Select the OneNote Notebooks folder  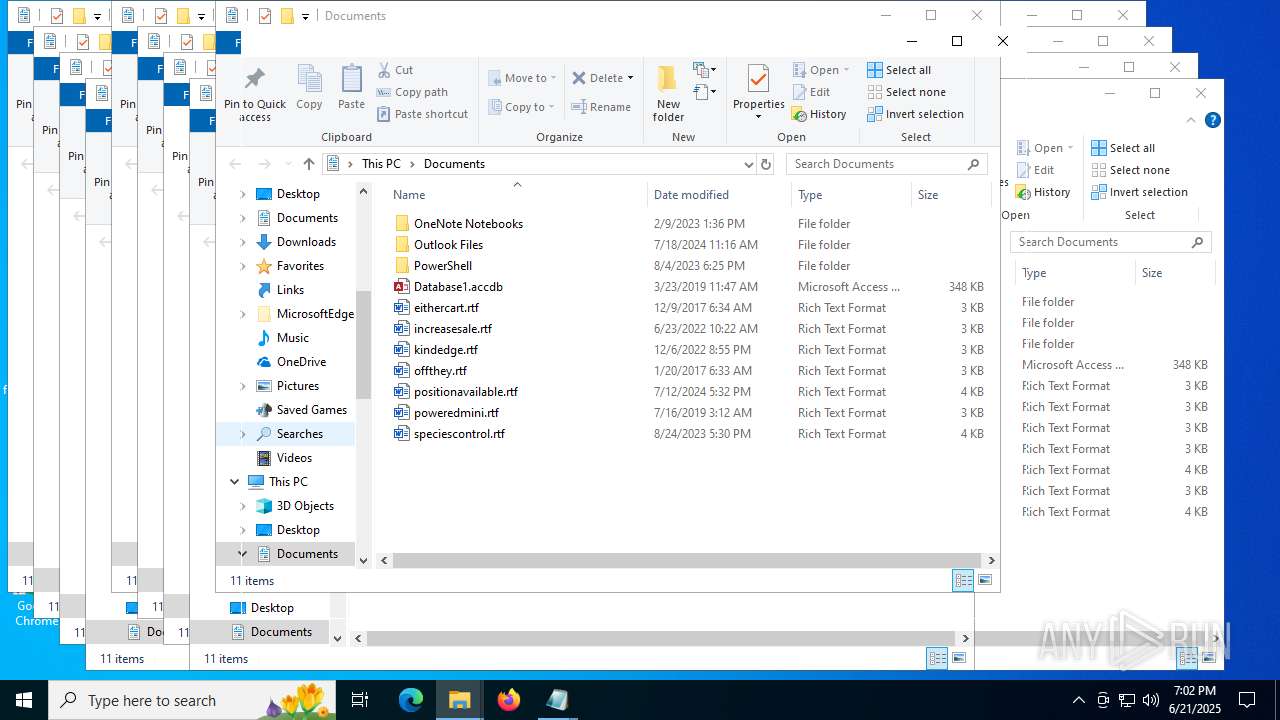[x=468, y=224]
